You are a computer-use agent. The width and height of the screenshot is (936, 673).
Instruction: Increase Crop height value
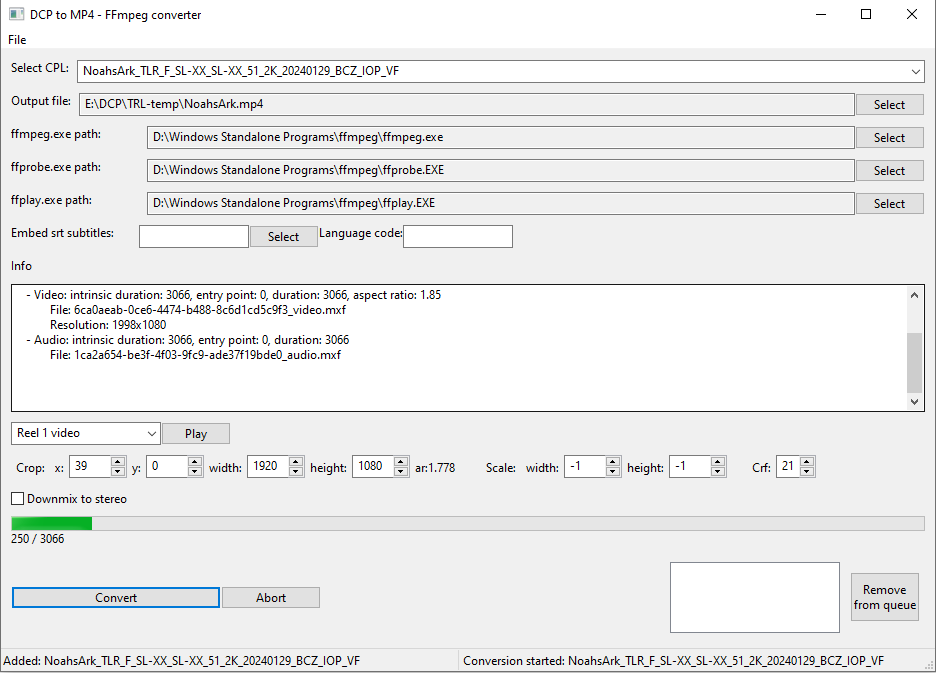click(x=401, y=462)
